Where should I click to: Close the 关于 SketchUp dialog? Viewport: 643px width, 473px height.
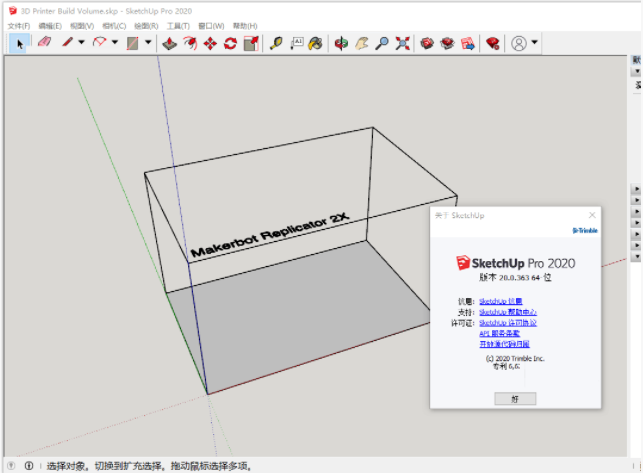tap(591, 215)
